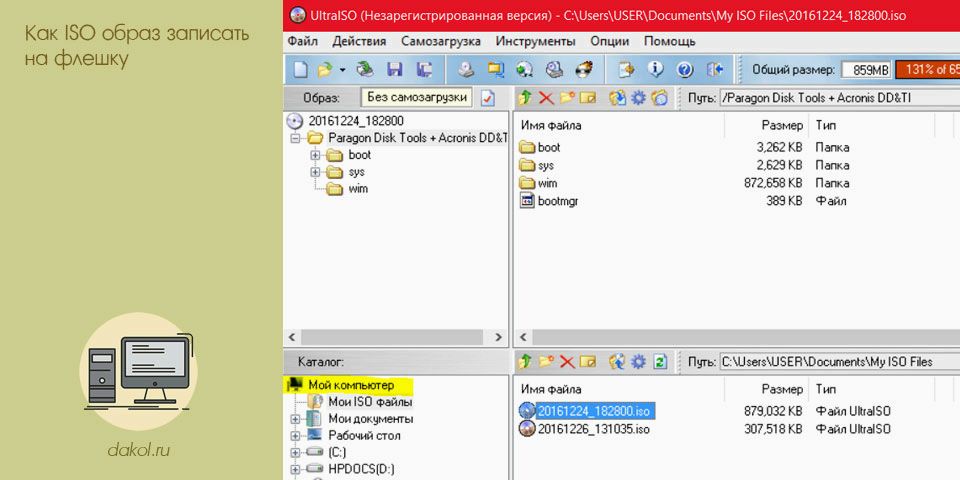The height and width of the screenshot is (480, 960).
Task: Click the add files icon in image pane toolbar
Action: [618, 98]
